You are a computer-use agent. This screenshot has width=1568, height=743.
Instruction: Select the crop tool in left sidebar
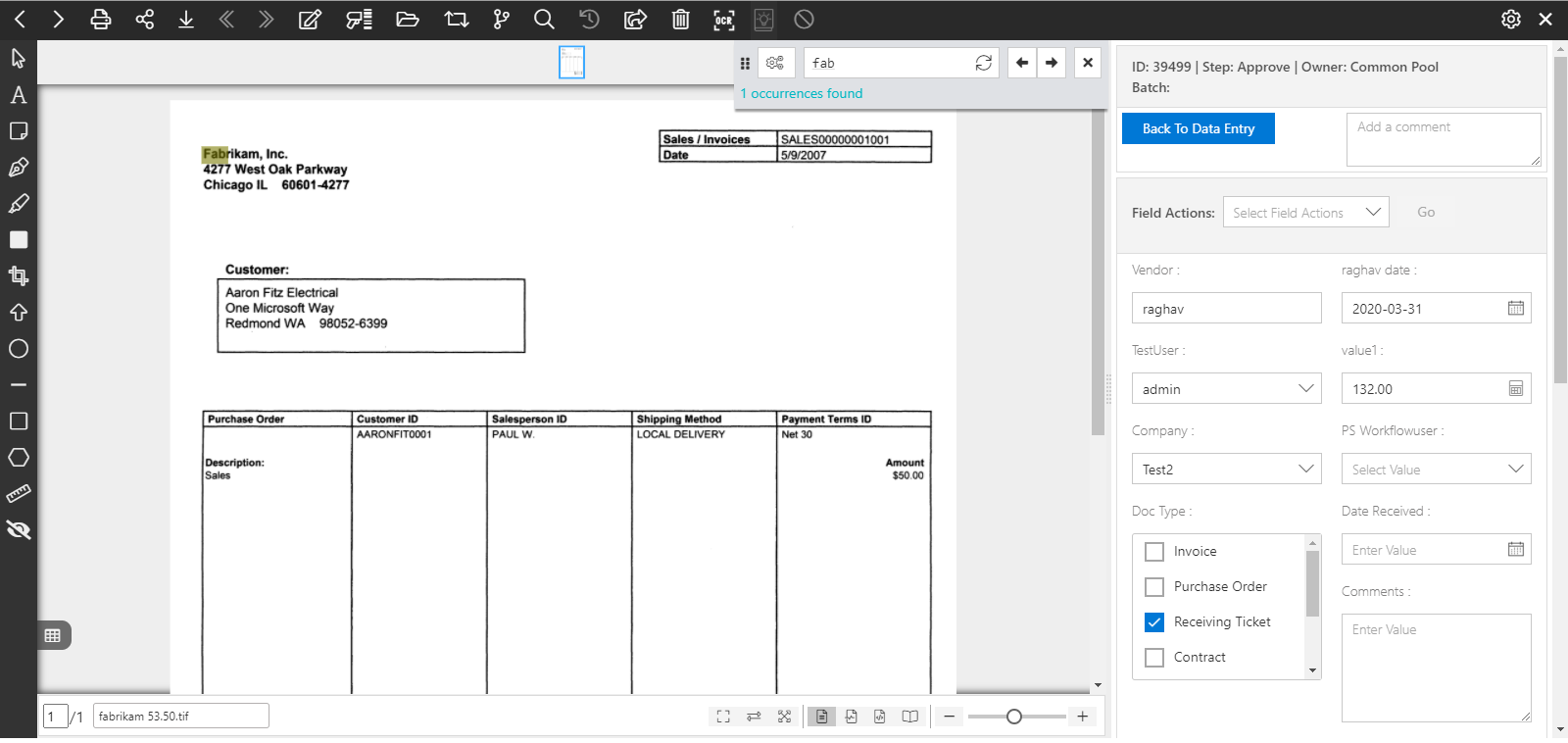point(18,275)
